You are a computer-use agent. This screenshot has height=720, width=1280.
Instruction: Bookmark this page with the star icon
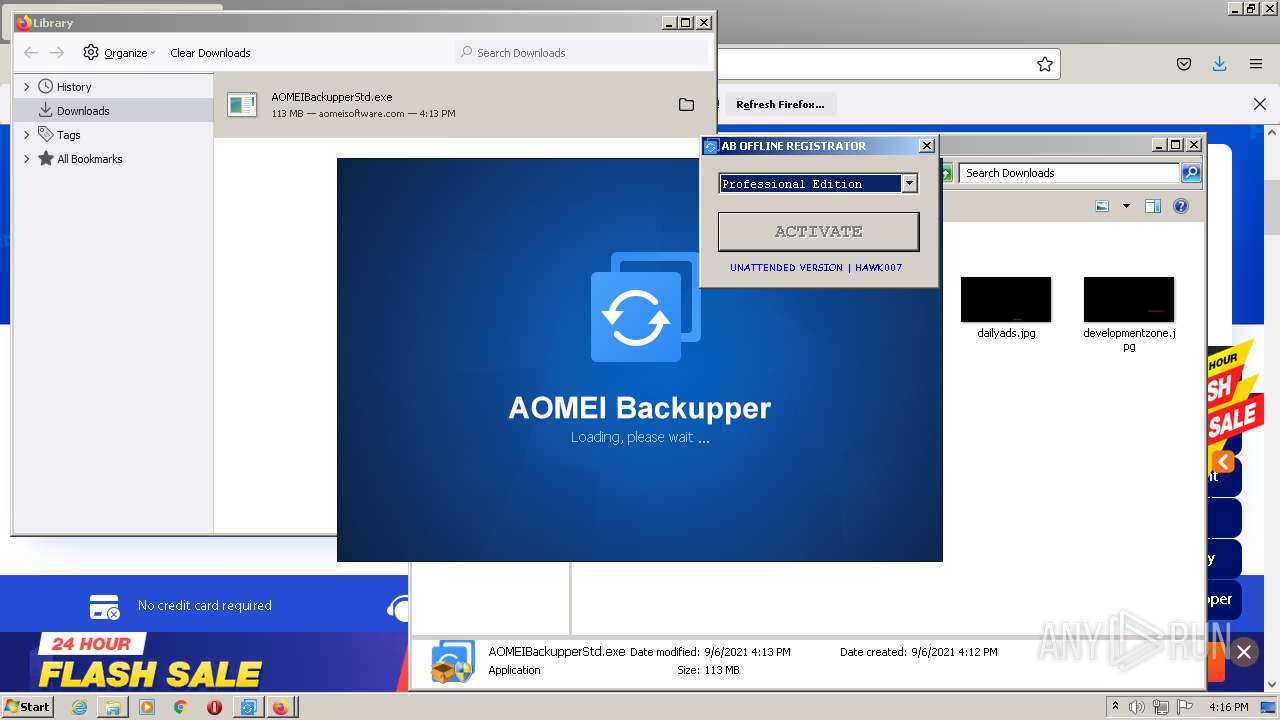click(1045, 64)
